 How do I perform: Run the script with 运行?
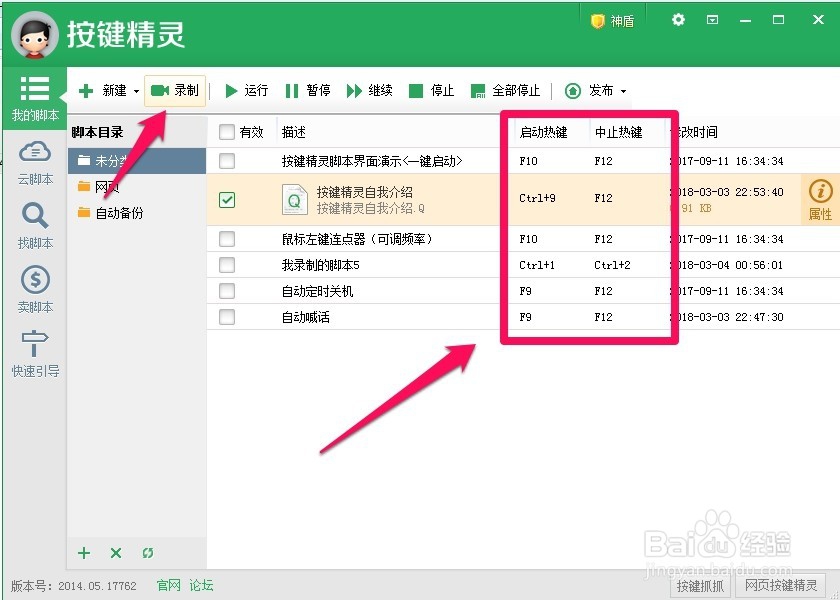click(246, 91)
